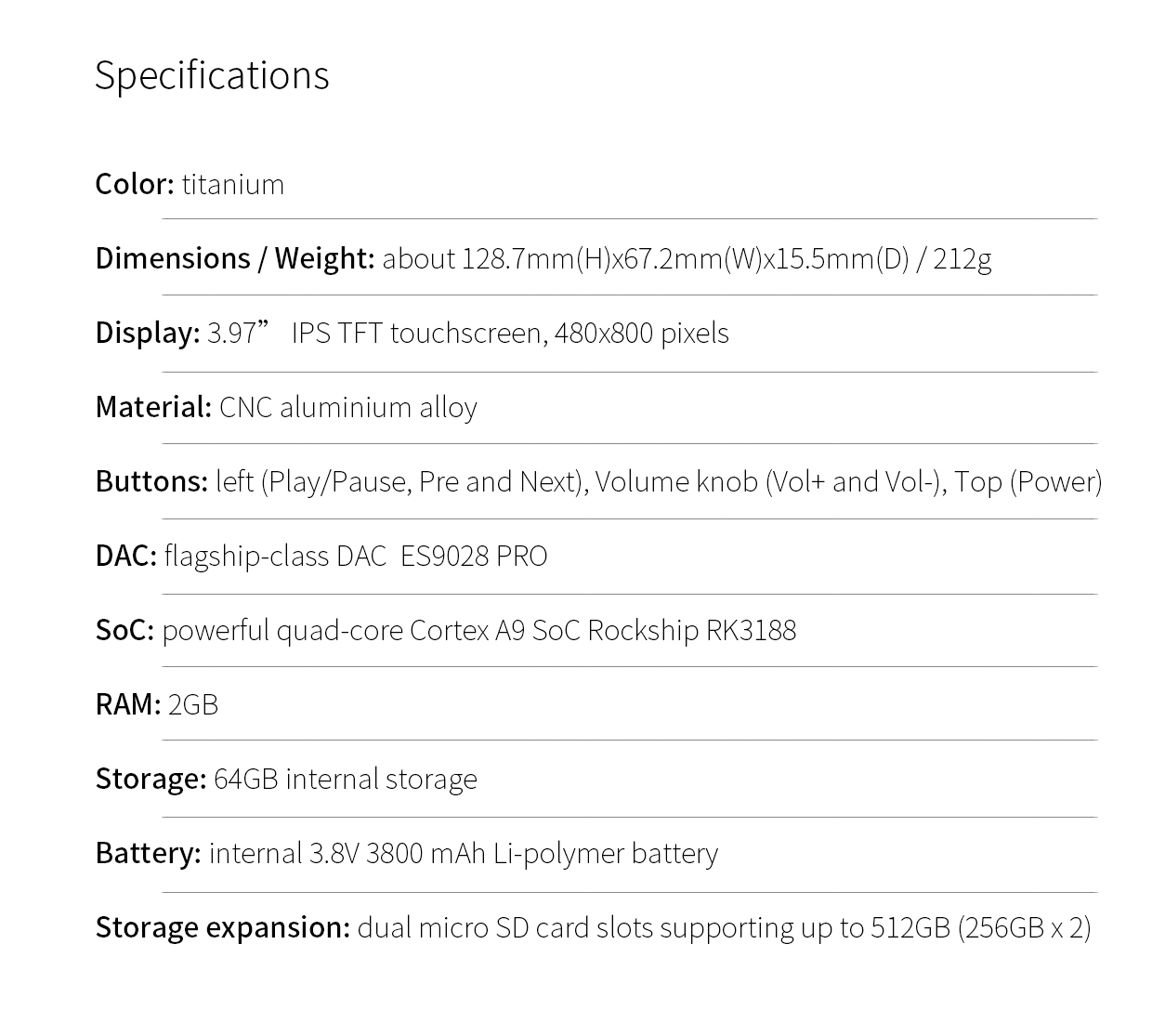Click the 3800 mAh Li-polymer battery text
Screen dimensions: 1152x1036
542,853
